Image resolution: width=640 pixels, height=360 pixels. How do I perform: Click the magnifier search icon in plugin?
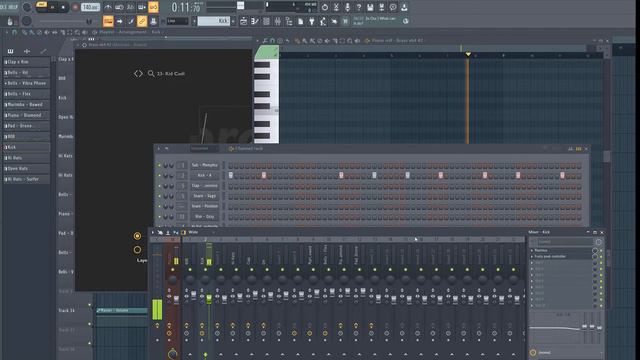(x=151, y=73)
